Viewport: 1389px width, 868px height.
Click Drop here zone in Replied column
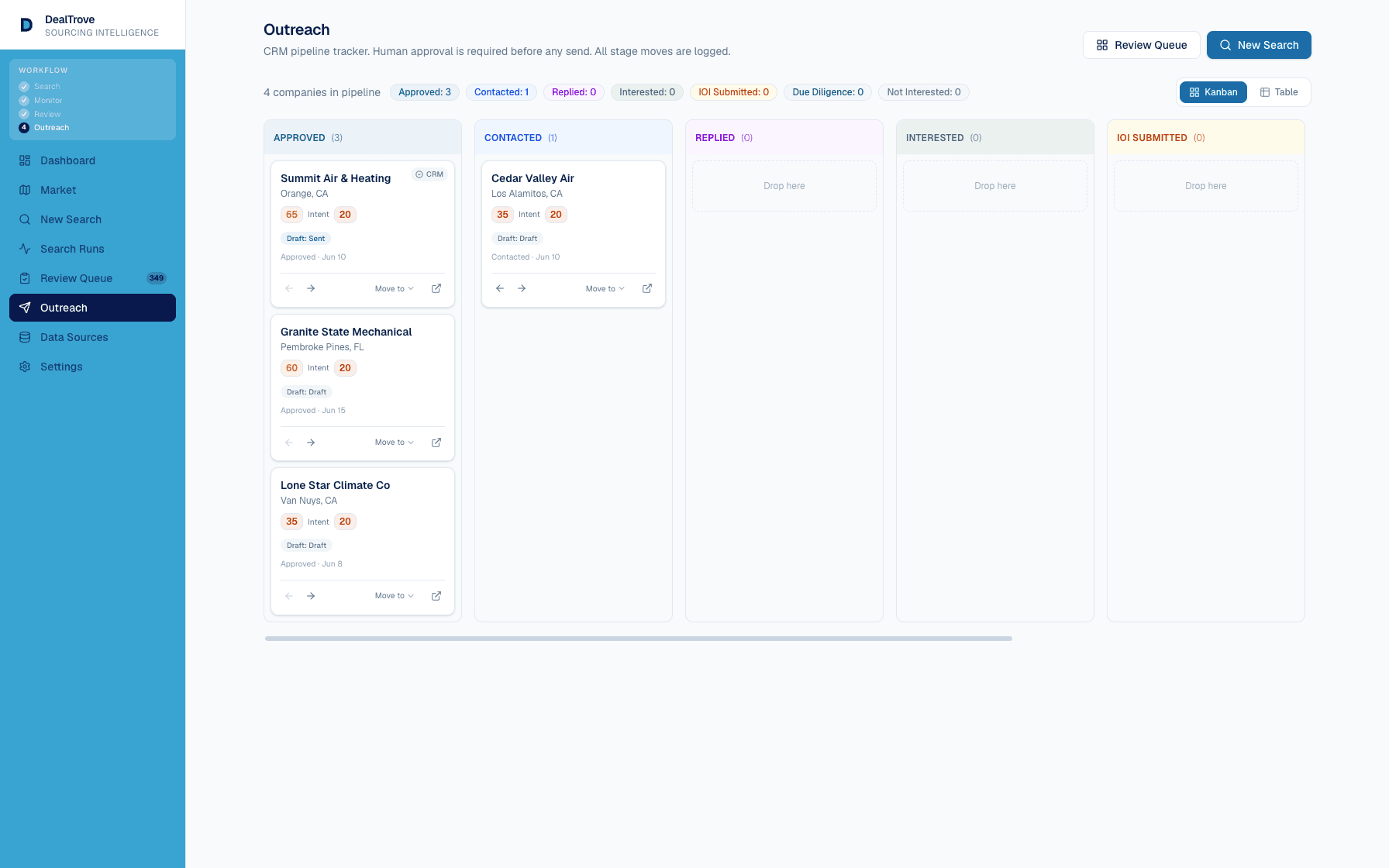pos(784,186)
